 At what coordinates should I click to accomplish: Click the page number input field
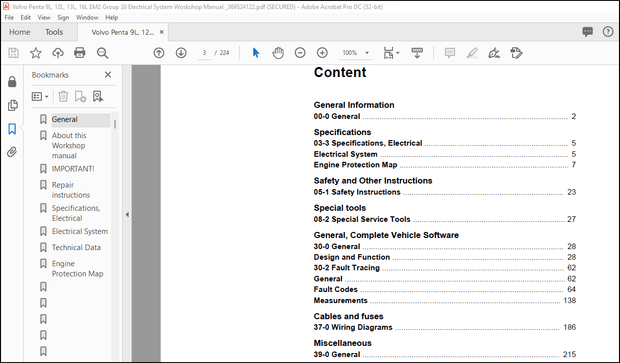pos(204,53)
